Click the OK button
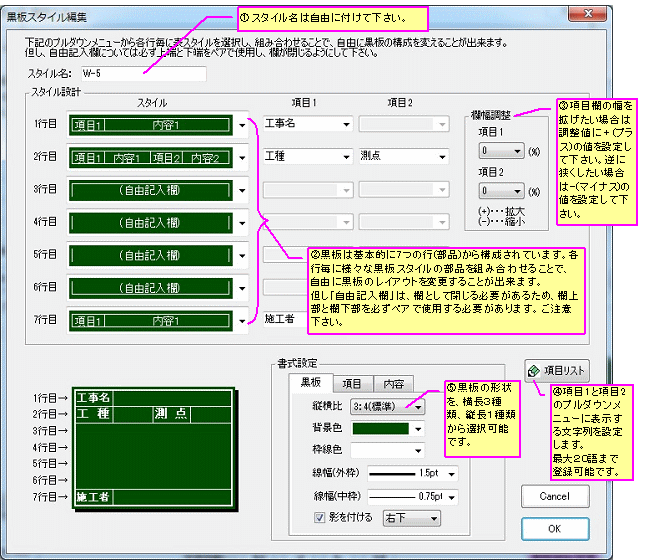This screenshot has width=646, height=560. pos(555,529)
